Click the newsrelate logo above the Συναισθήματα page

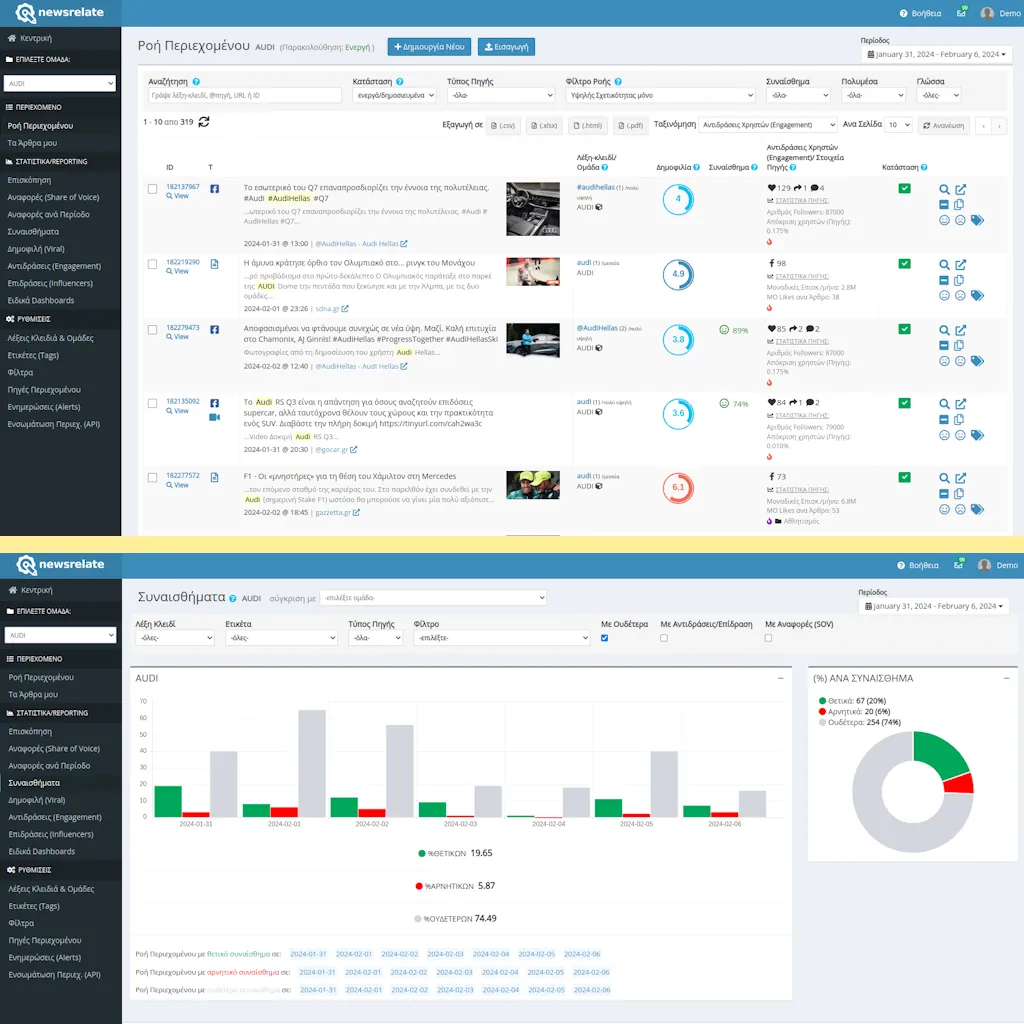coord(60,565)
